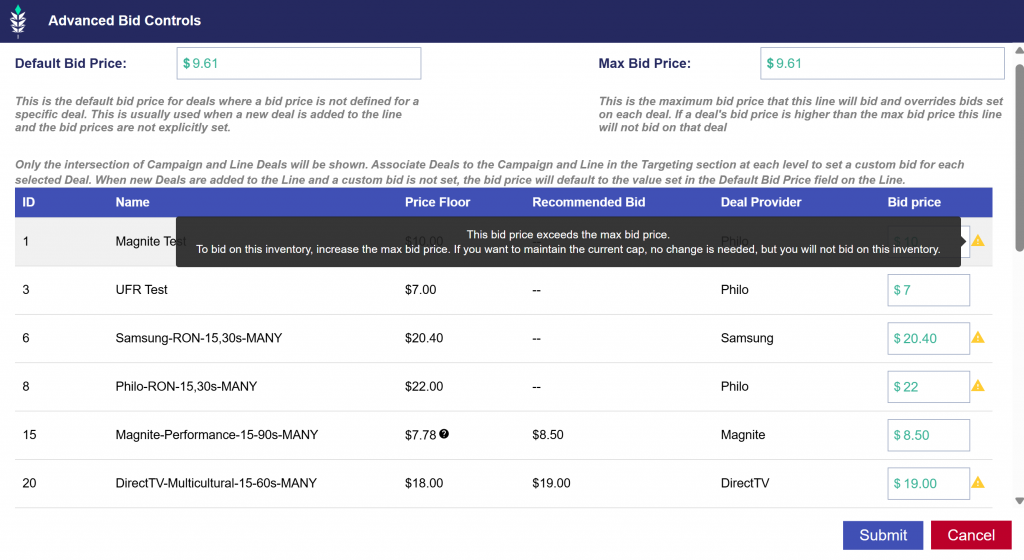
Task: Click warning icon beside Samsung bid price
Action: click(x=978, y=338)
